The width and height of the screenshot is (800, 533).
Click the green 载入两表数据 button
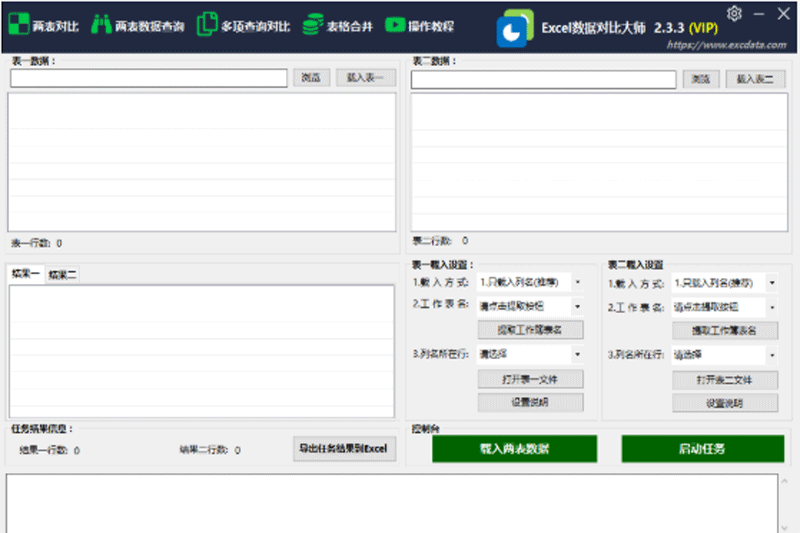pyautogui.click(x=514, y=449)
